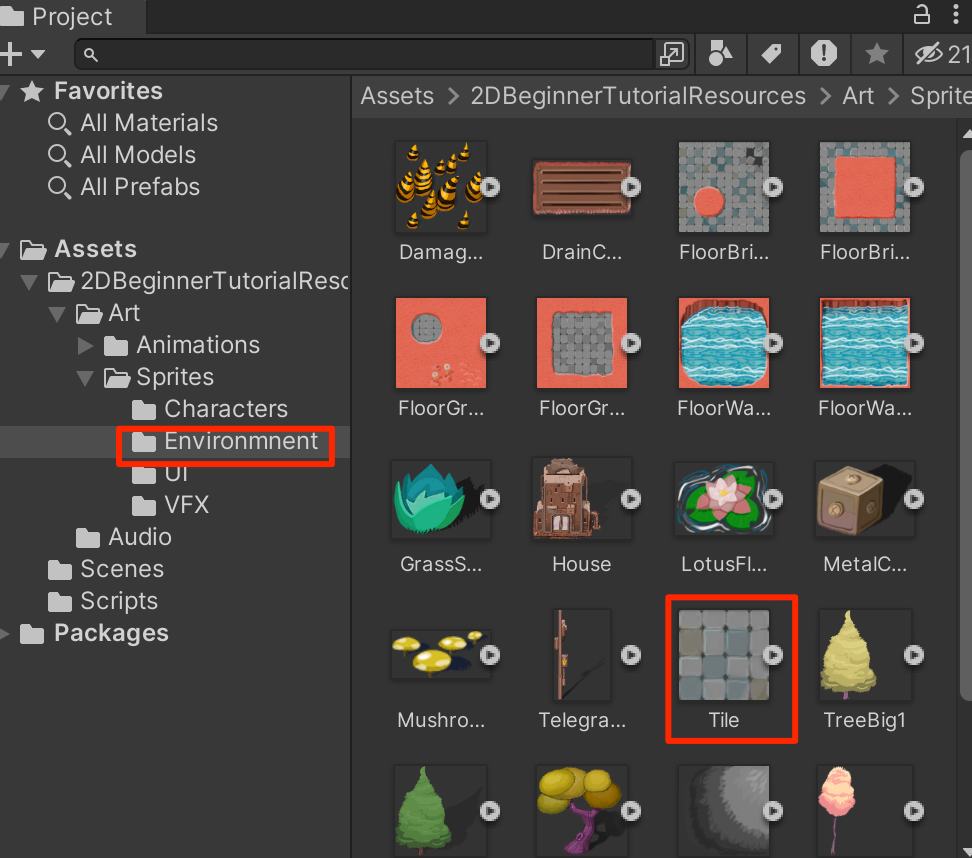Screen dimensions: 972x858
Task: Go to Assets in the breadcrumb path
Action: coord(397,96)
